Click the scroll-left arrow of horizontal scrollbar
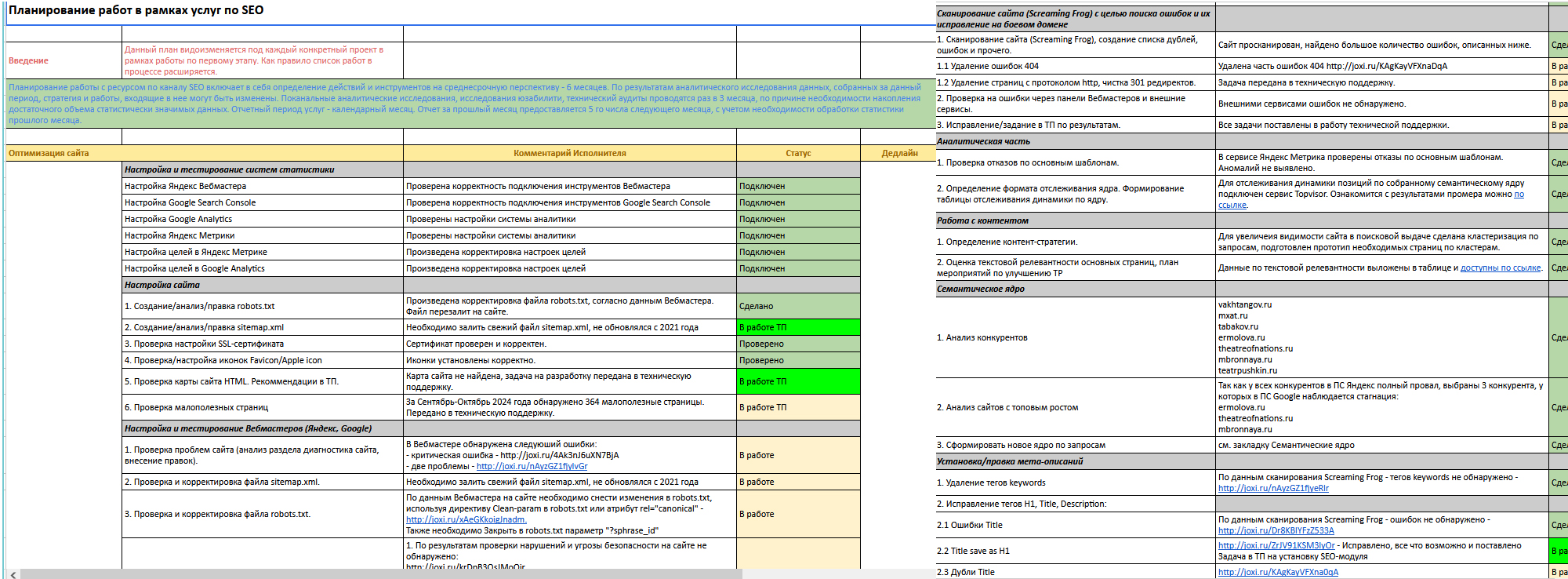The image size is (1568, 579). pos(13,574)
